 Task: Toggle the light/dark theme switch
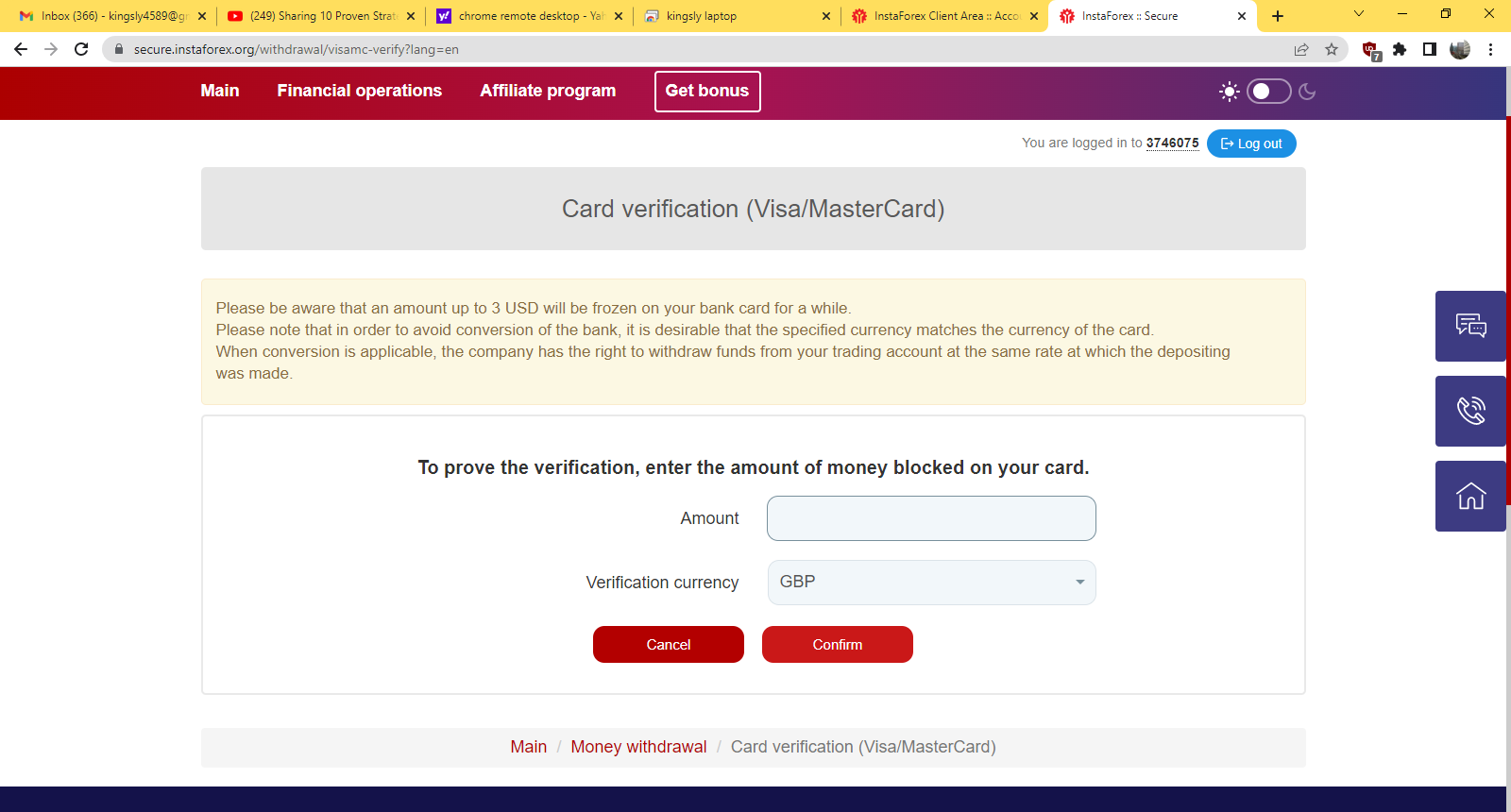1268,92
